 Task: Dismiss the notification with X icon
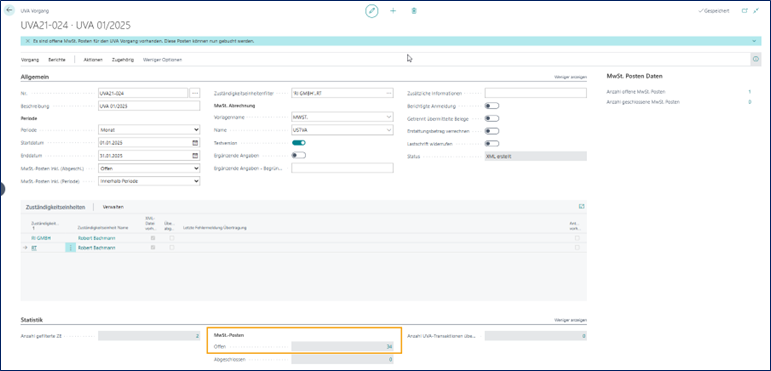click(28, 41)
